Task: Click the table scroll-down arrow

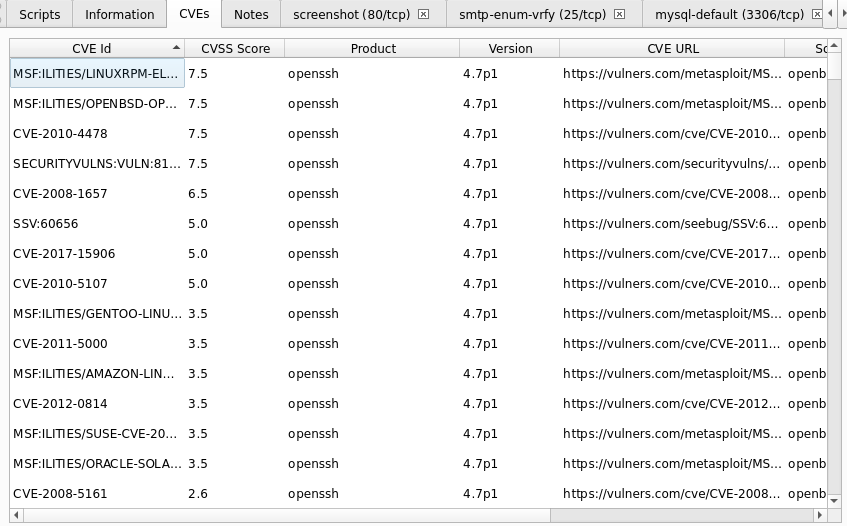Action: [x=833, y=501]
